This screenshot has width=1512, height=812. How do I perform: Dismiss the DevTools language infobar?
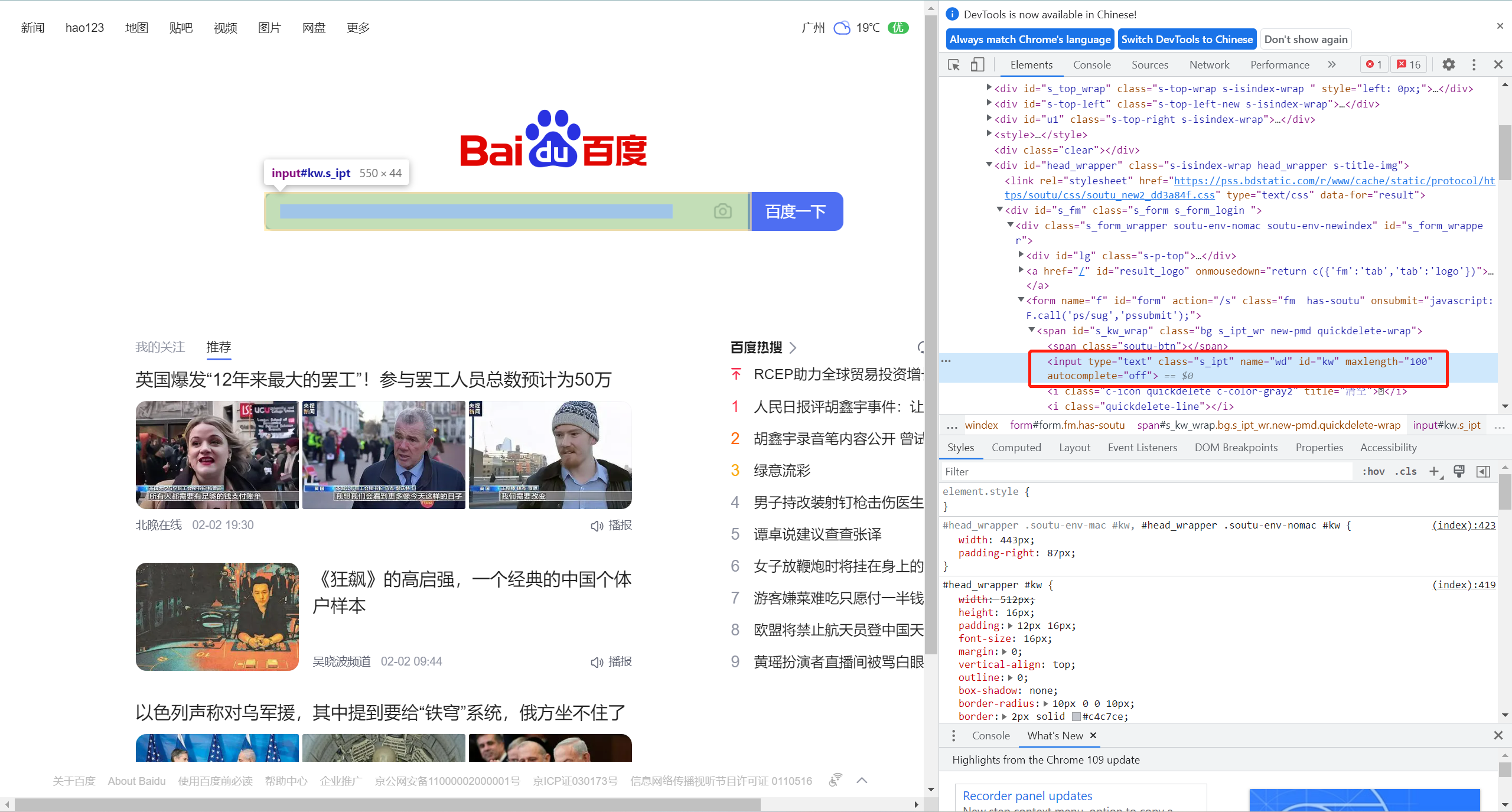pyautogui.click(x=1500, y=26)
